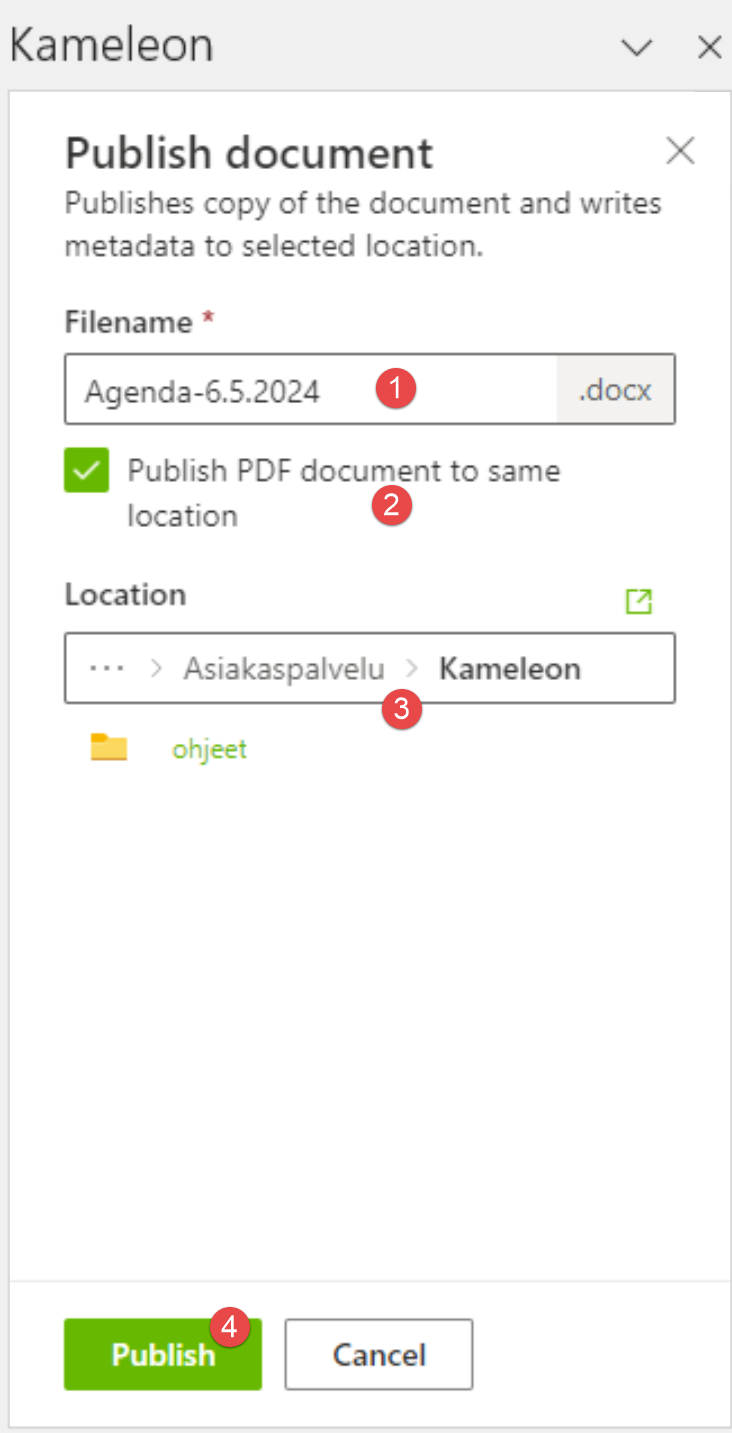
Task: Close the Publish document dialog
Action: [x=680, y=151]
